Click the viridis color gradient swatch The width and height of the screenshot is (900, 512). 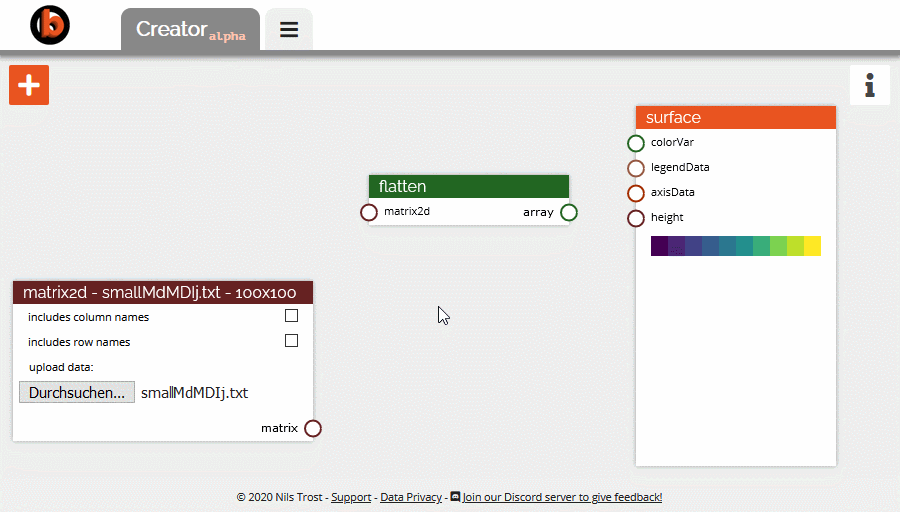735,246
